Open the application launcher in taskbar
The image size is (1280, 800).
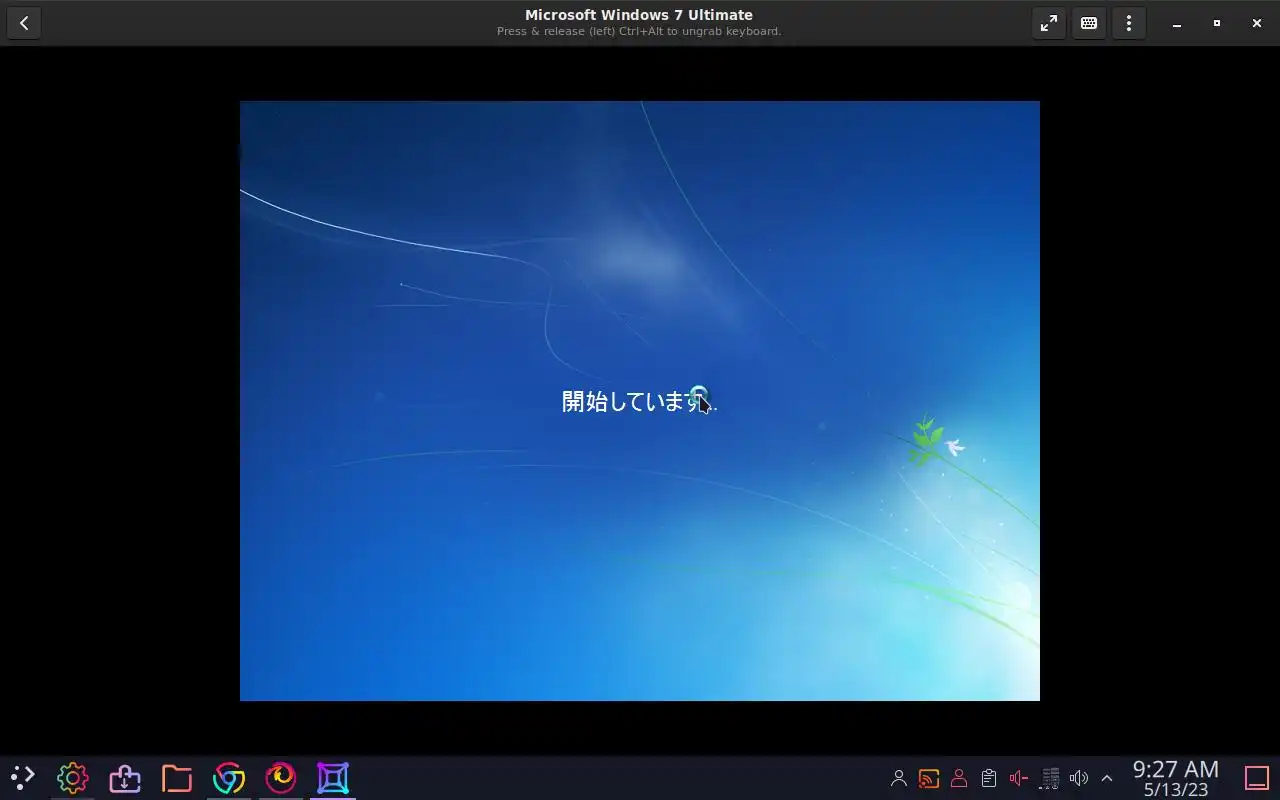point(22,777)
